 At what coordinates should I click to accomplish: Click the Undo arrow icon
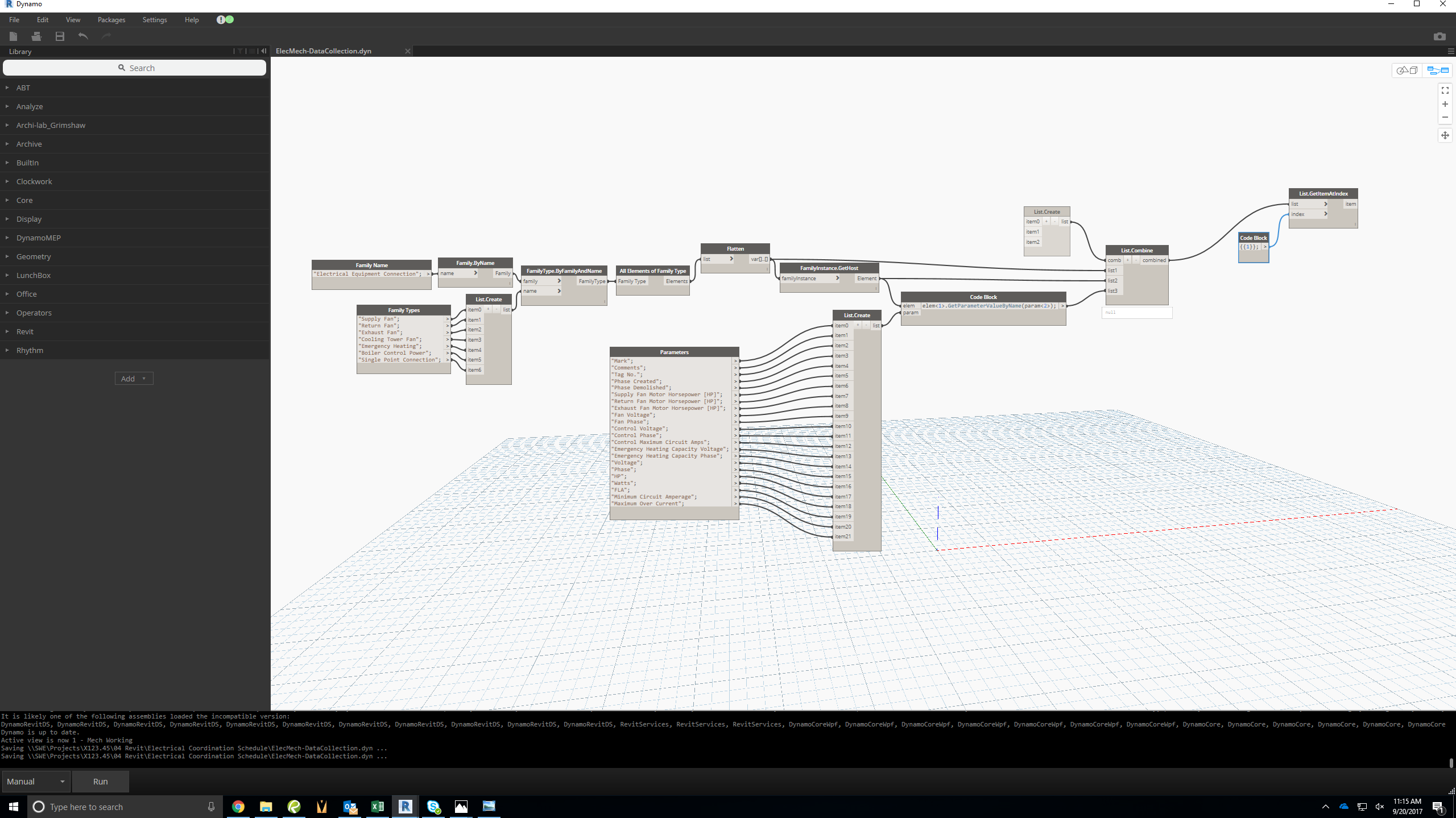pyautogui.click(x=83, y=36)
